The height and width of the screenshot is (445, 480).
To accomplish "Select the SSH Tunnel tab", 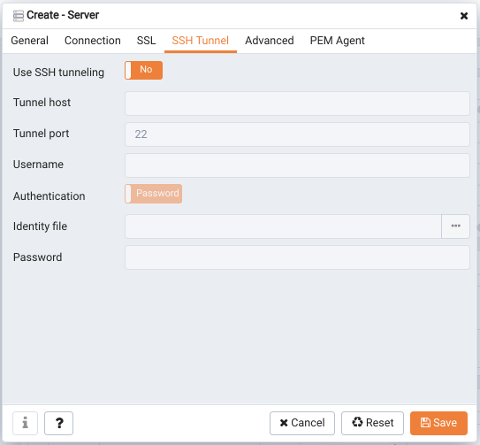I will pos(200,40).
